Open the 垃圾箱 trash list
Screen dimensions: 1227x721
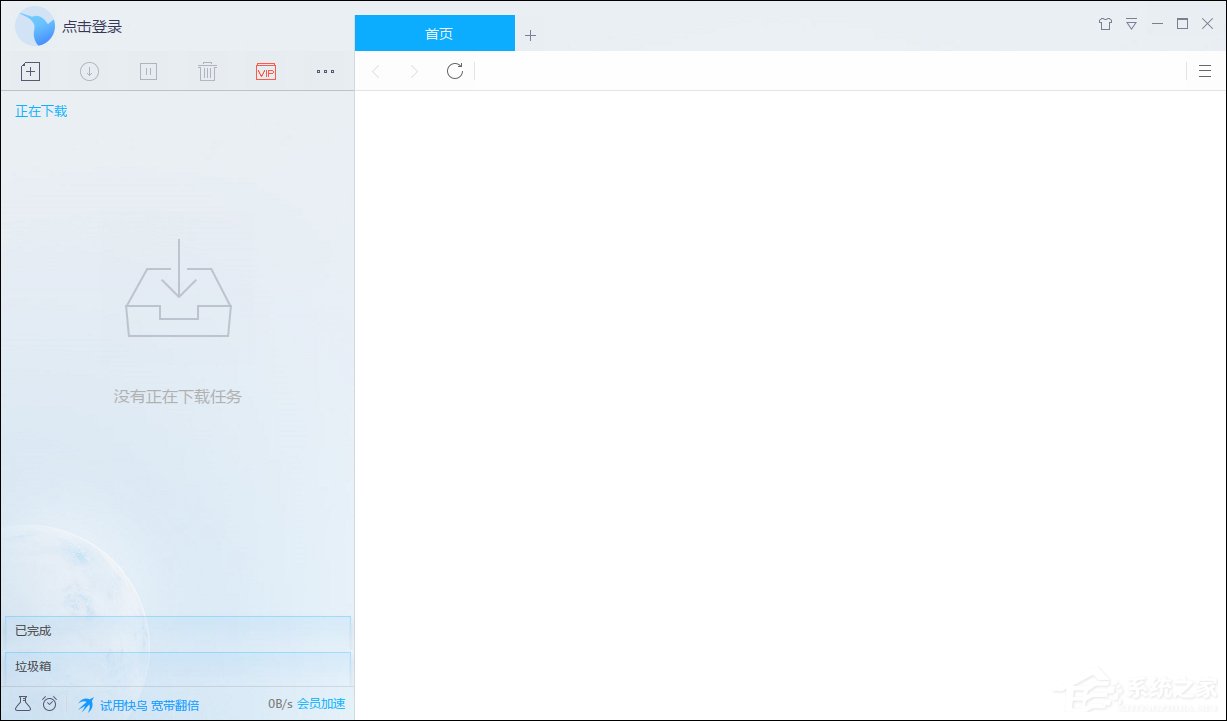178,667
